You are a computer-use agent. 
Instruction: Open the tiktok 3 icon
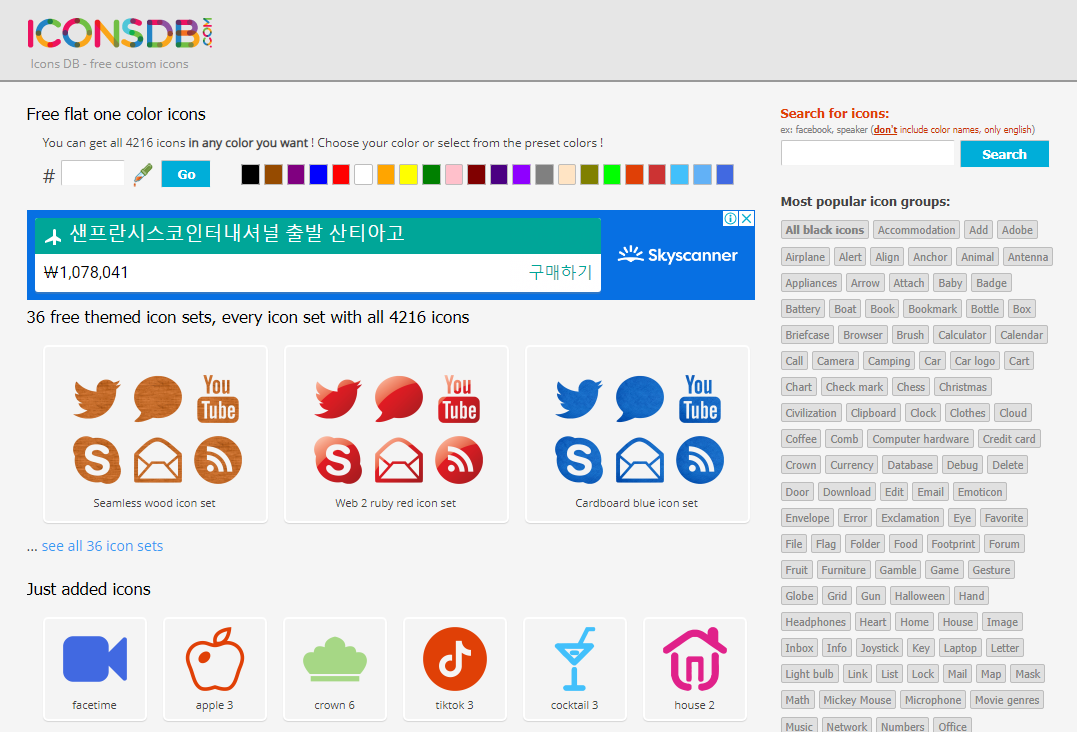(x=455, y=669)
